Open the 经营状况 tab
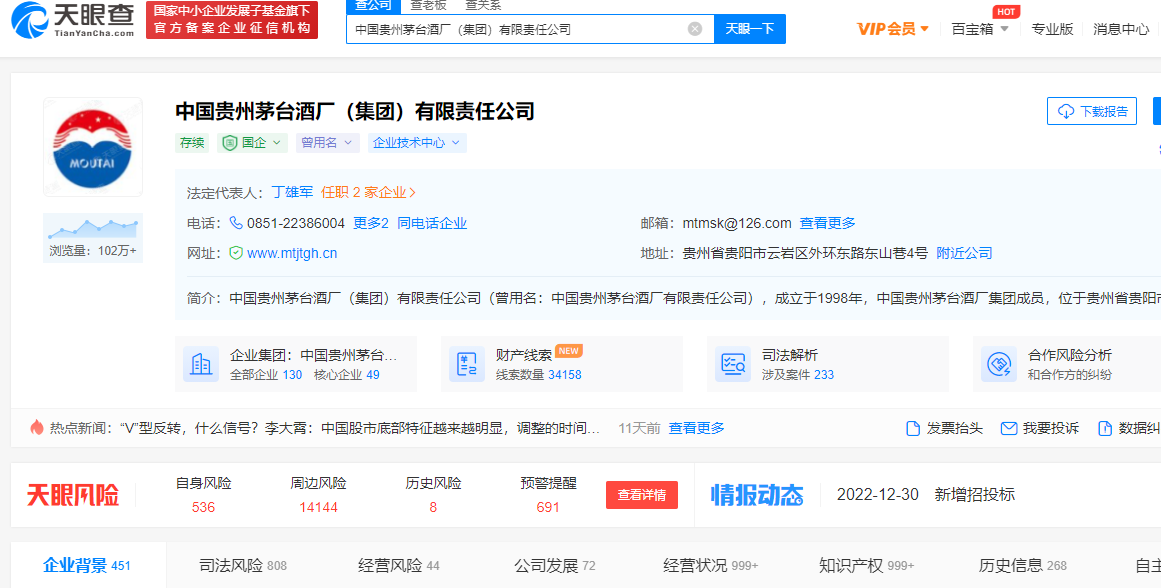The image size is (1161, 588). [x=711, y=566]
